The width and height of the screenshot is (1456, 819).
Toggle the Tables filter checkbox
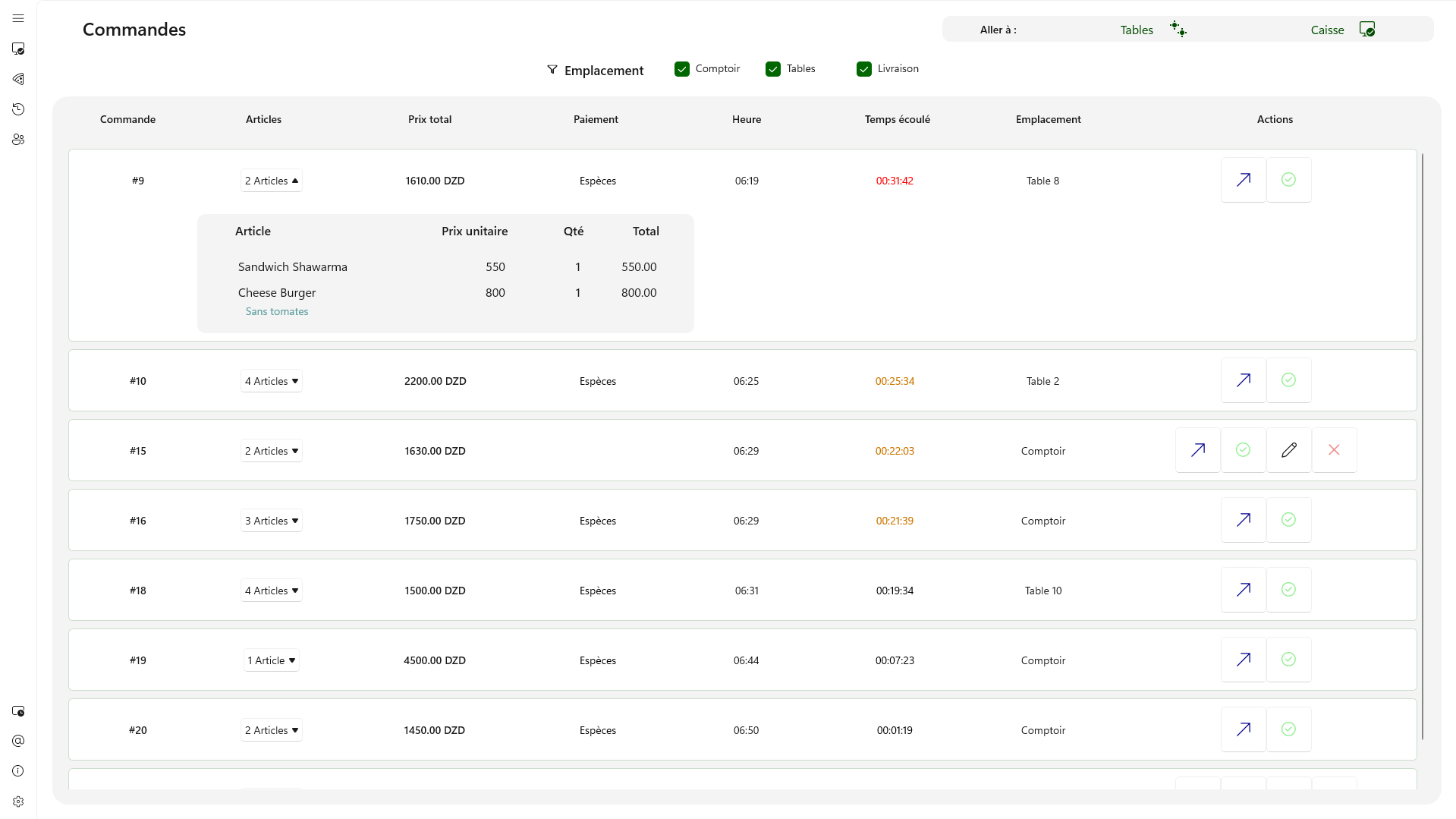coord(773,69)
